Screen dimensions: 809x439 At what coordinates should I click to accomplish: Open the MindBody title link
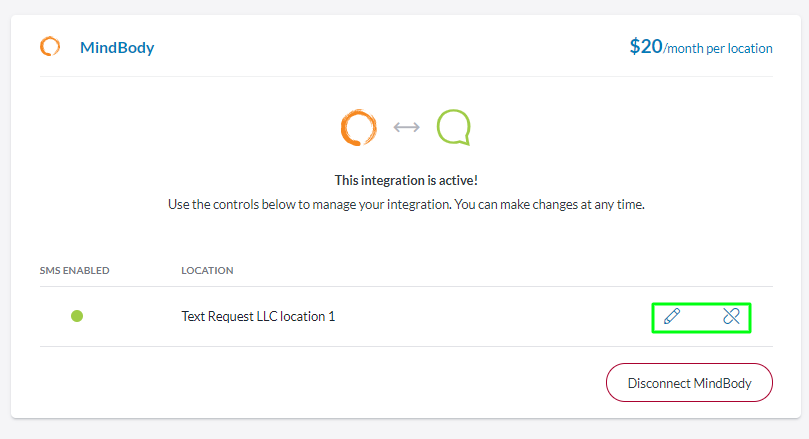coord(117,47)
